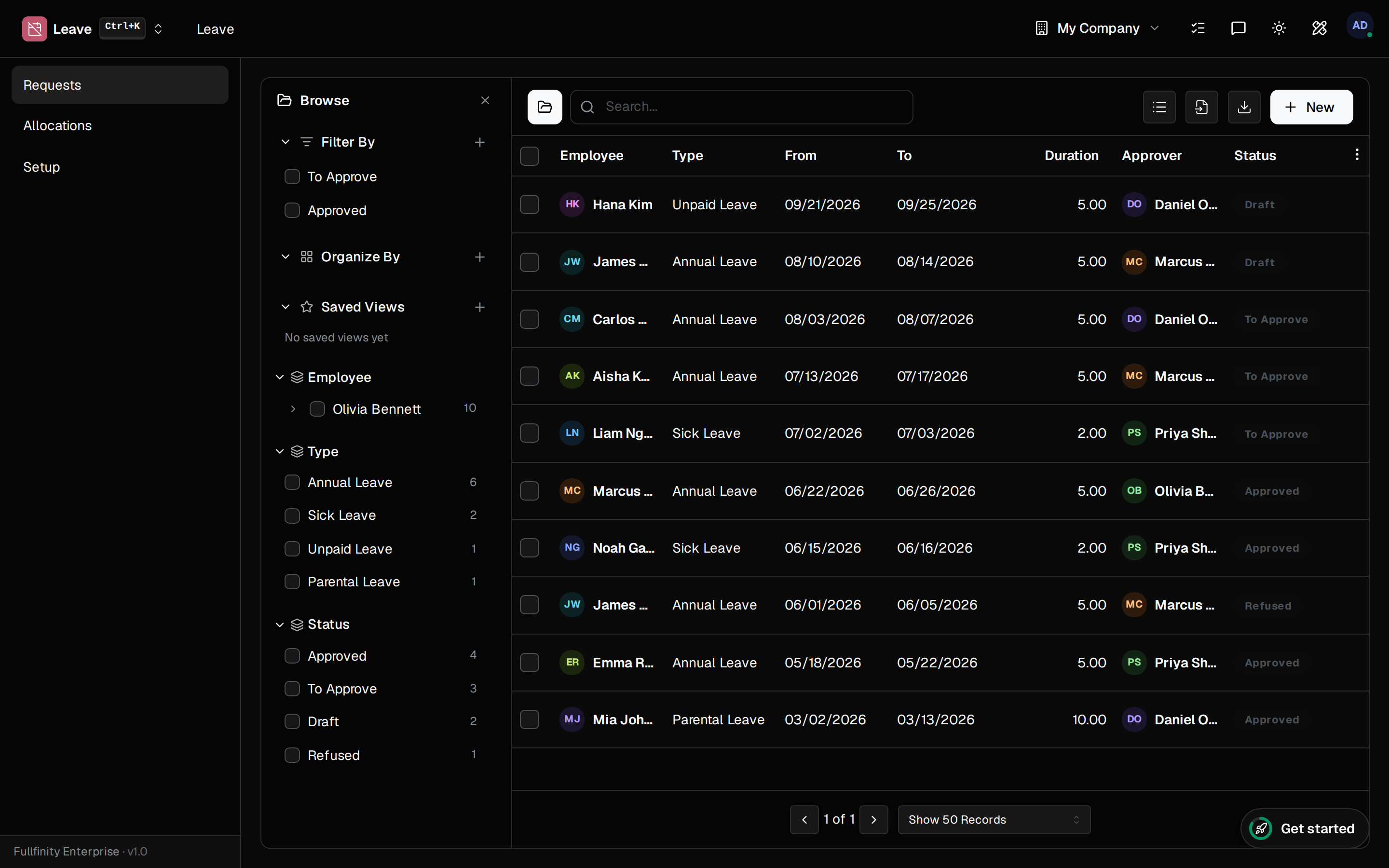Toggle the light/dark theme sun icon
Image resolution: width=1389 pixels, height=868 pixels.
(x=1279, y=28)
